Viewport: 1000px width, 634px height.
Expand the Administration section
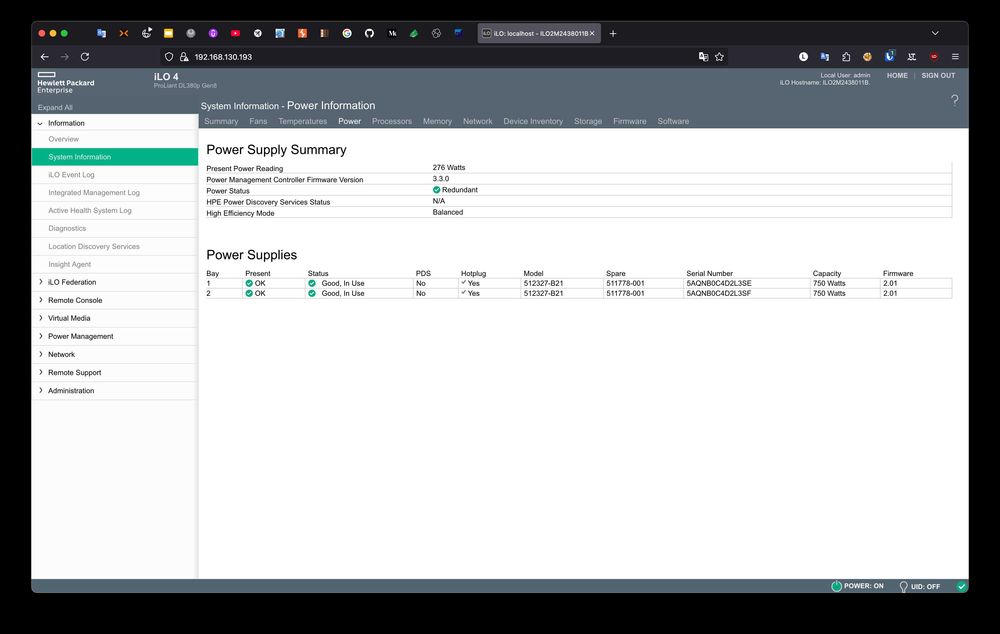tap(41, 390)
